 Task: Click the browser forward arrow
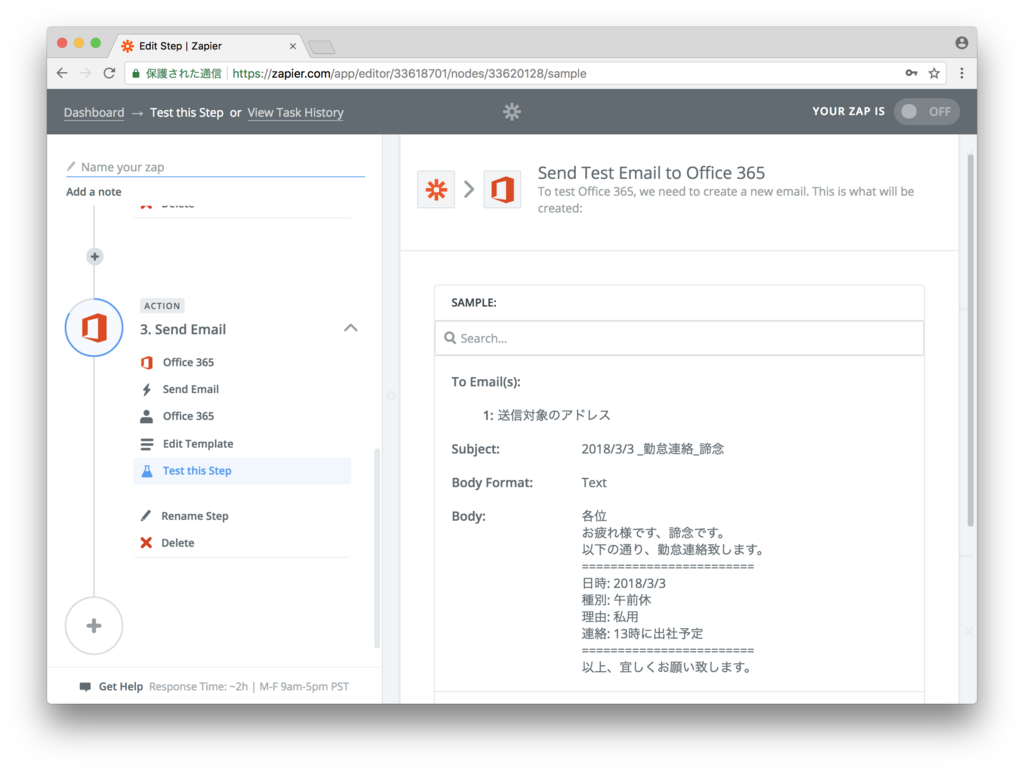point(86,73)
